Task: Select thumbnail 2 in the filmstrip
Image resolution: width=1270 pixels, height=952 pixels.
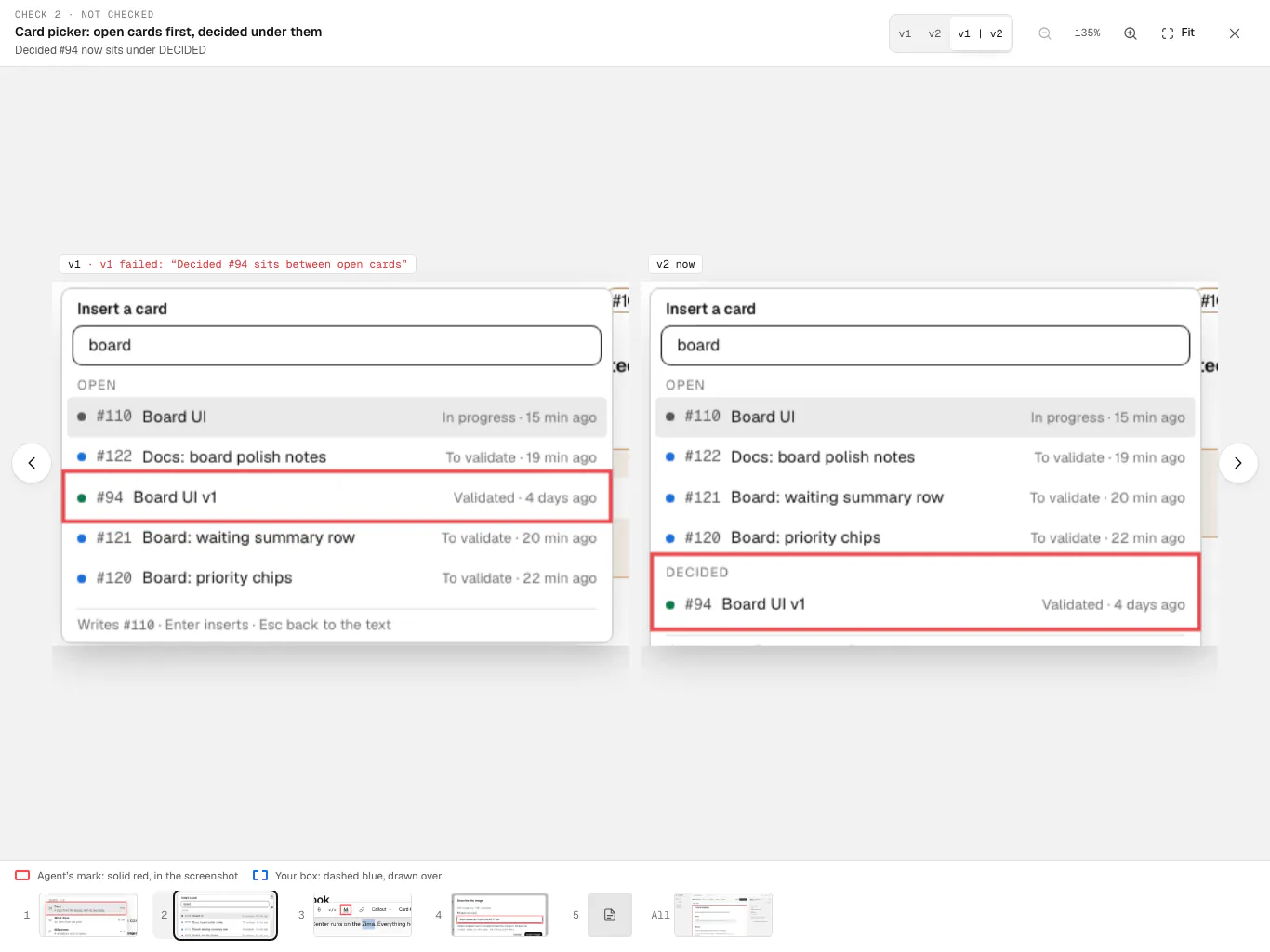Action: (226, 915)
